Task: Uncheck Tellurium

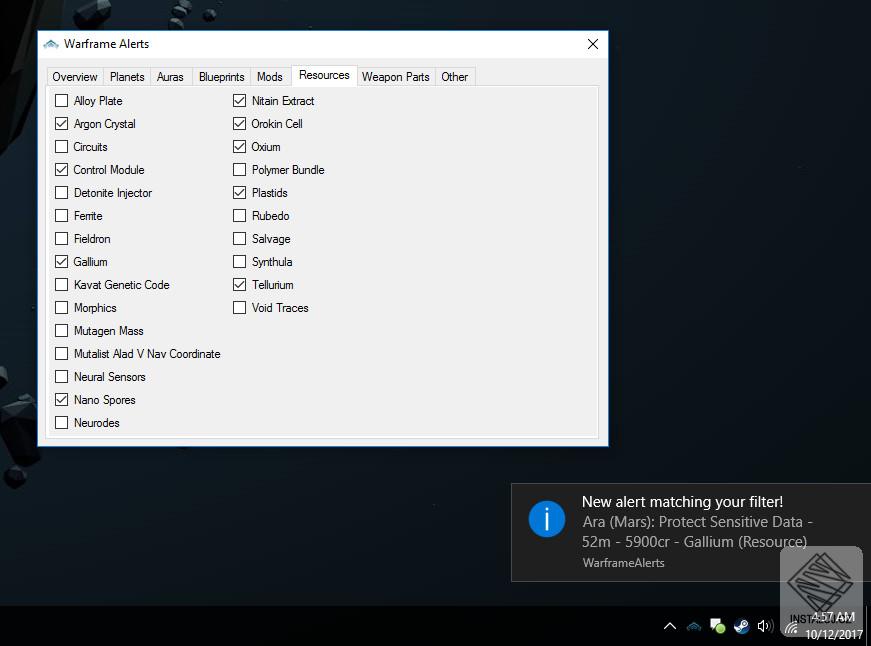Action: click(239, 285)
